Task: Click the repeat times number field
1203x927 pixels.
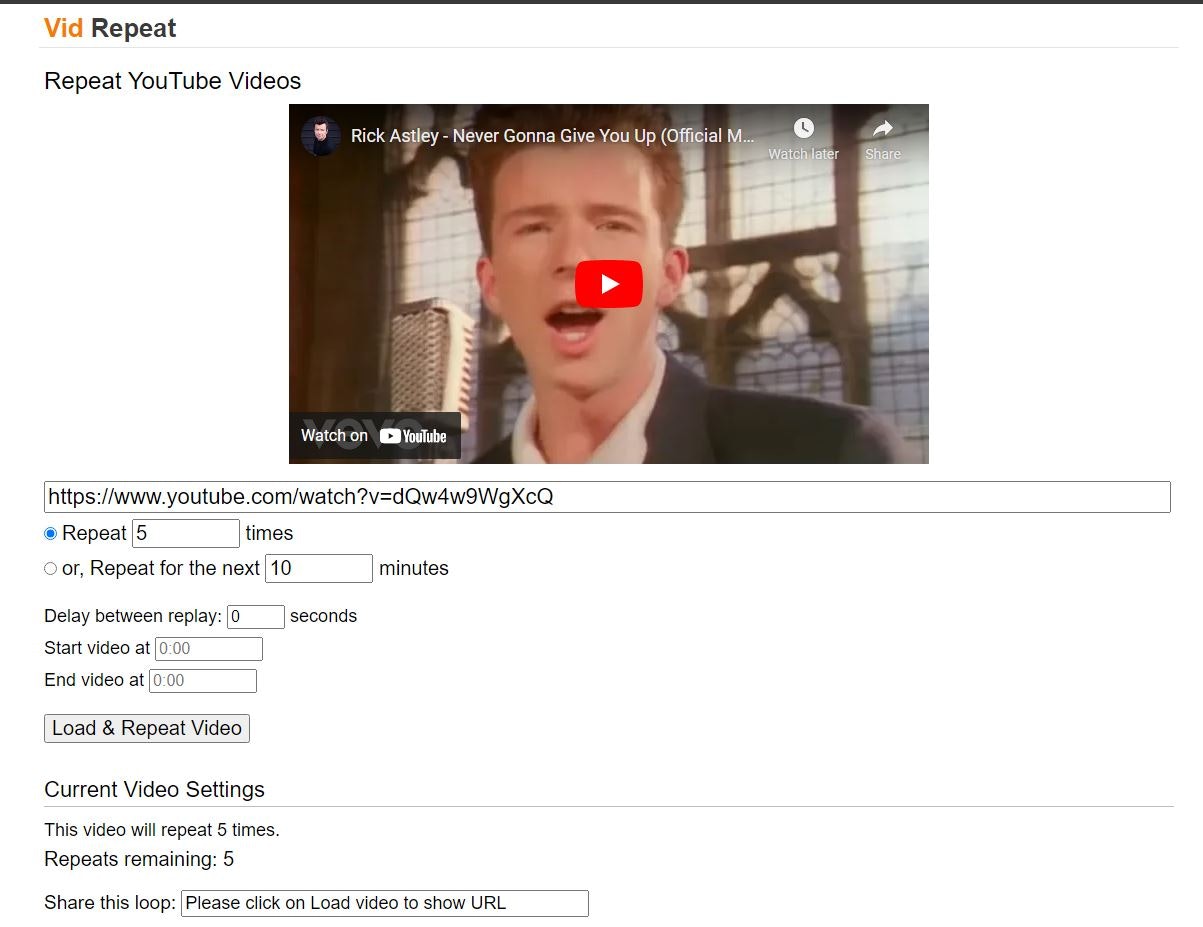Action: click(x=186, y=533)
